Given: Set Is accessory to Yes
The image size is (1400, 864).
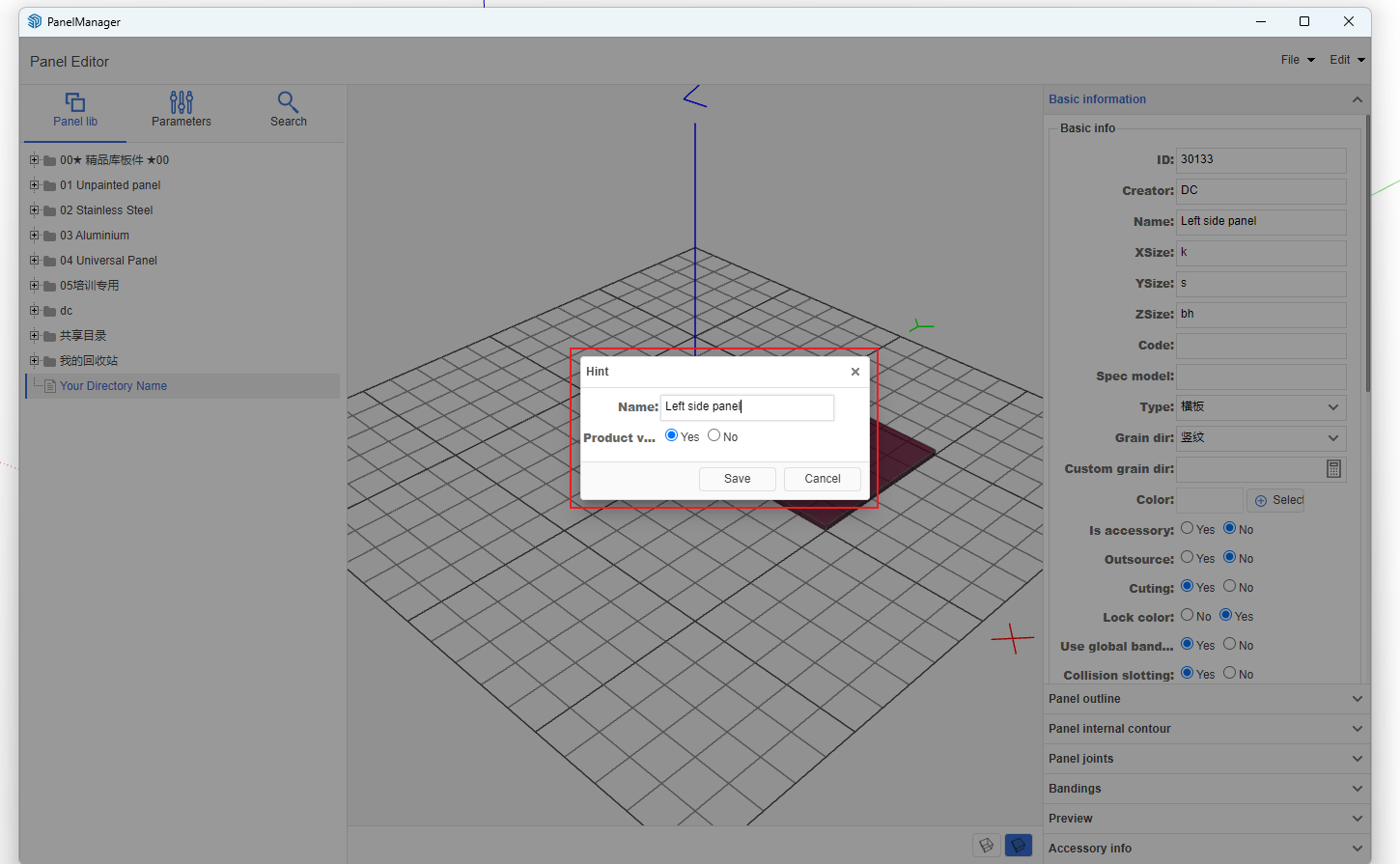Looking at the screenshot, I should coord(1188,528).
